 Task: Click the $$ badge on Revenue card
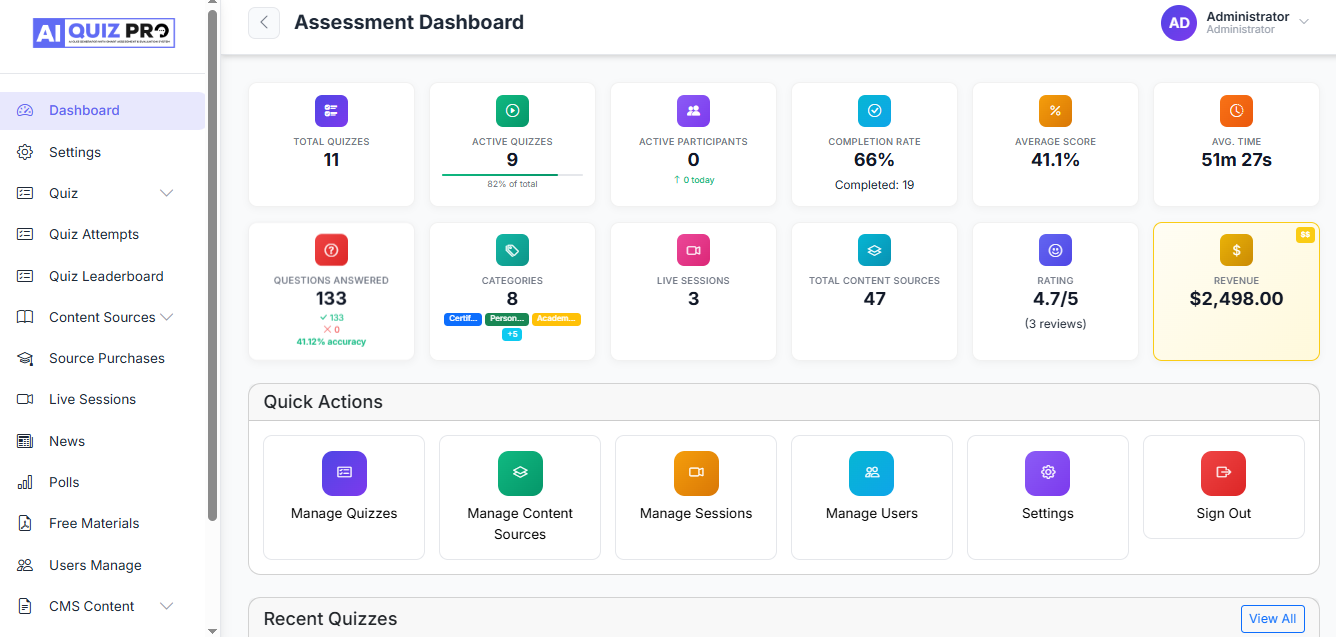pos(1305,235)
